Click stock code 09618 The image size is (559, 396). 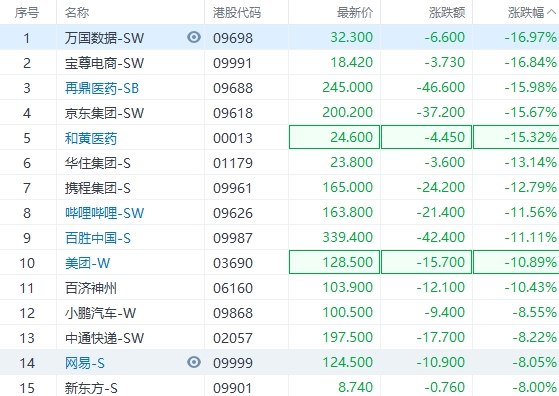[233, 113]
